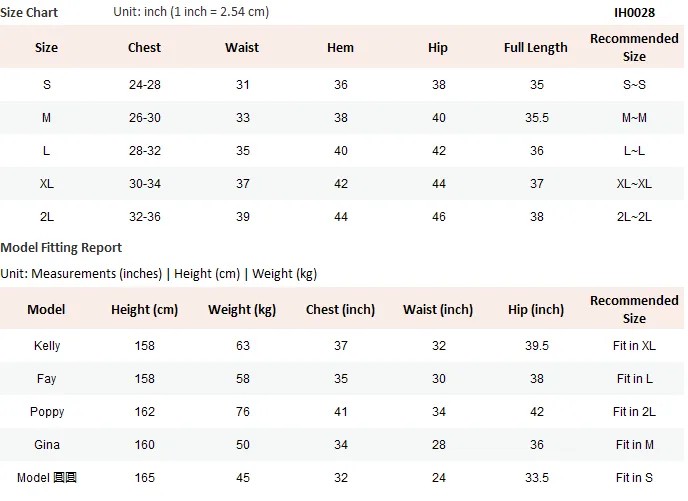688x501 pixels.
Task: Click the Height (cm) column header
Action: coord(144,310)
